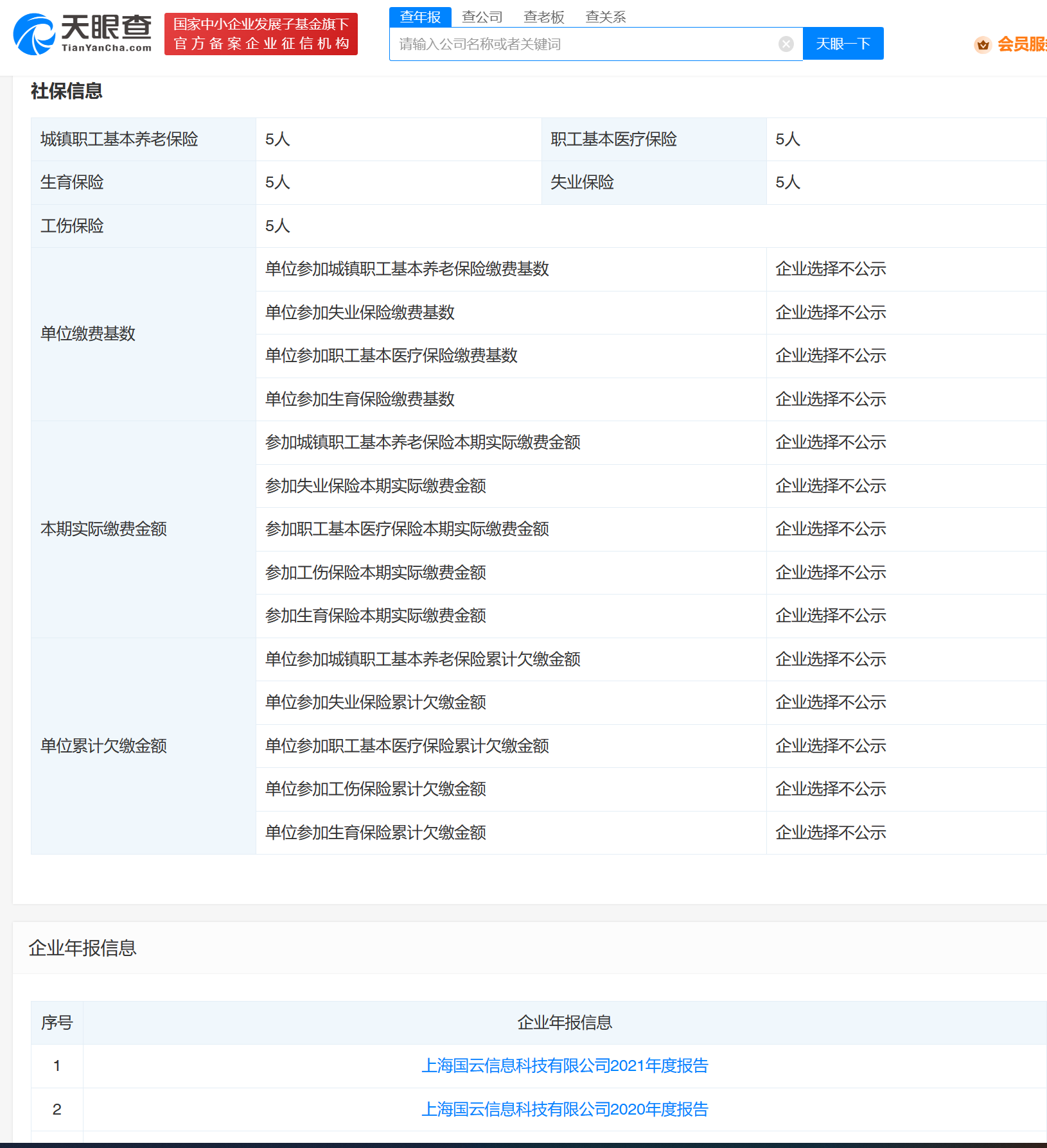The image size is (1047, 1148).
Task: Clear the search box with the X icon
Action: (786, 44)
